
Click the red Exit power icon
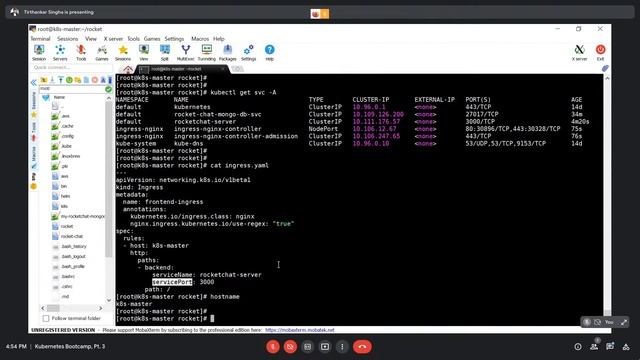[600, 53]
